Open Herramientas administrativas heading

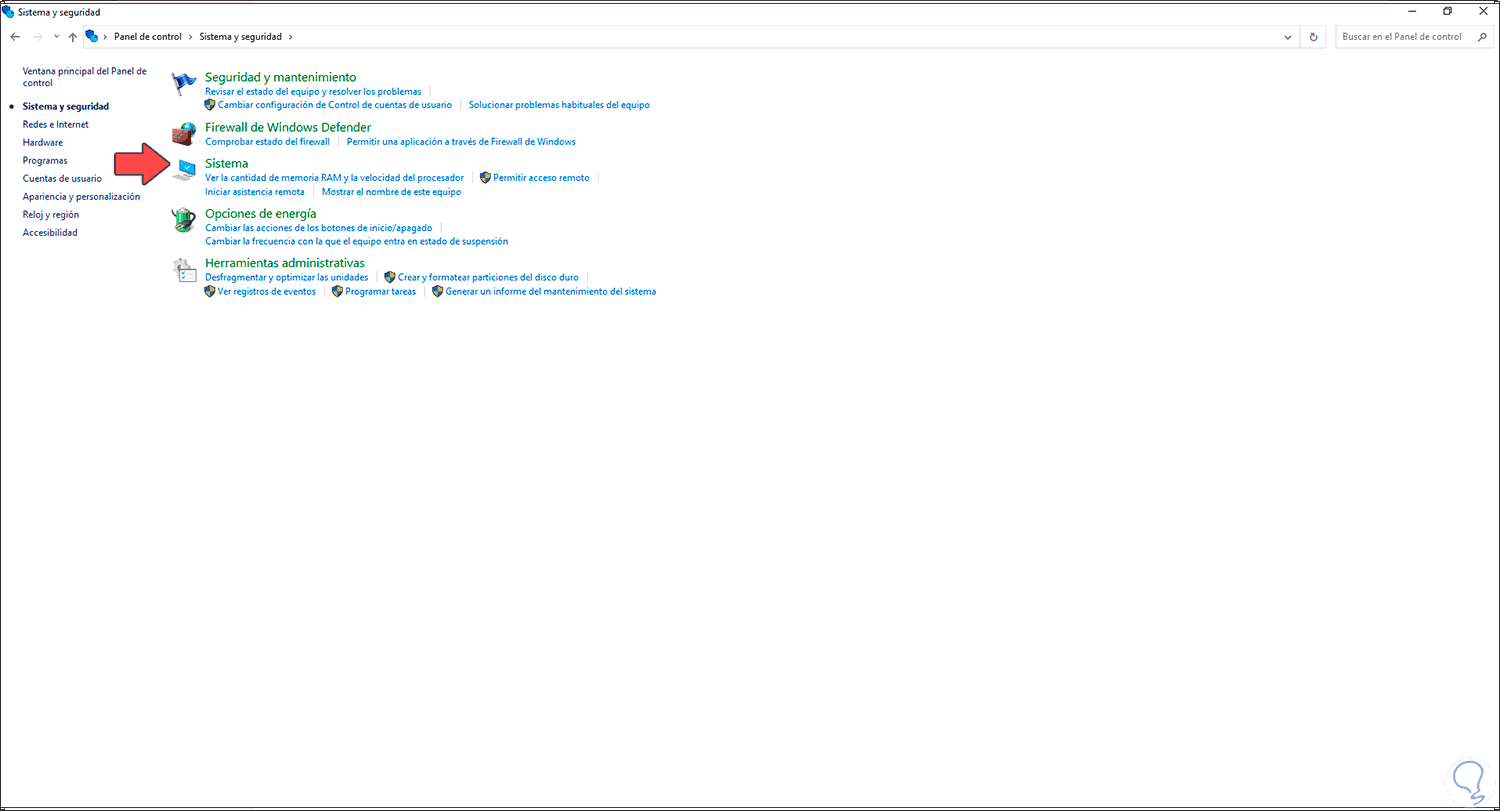pyautogui.click(x=285, y=263)
